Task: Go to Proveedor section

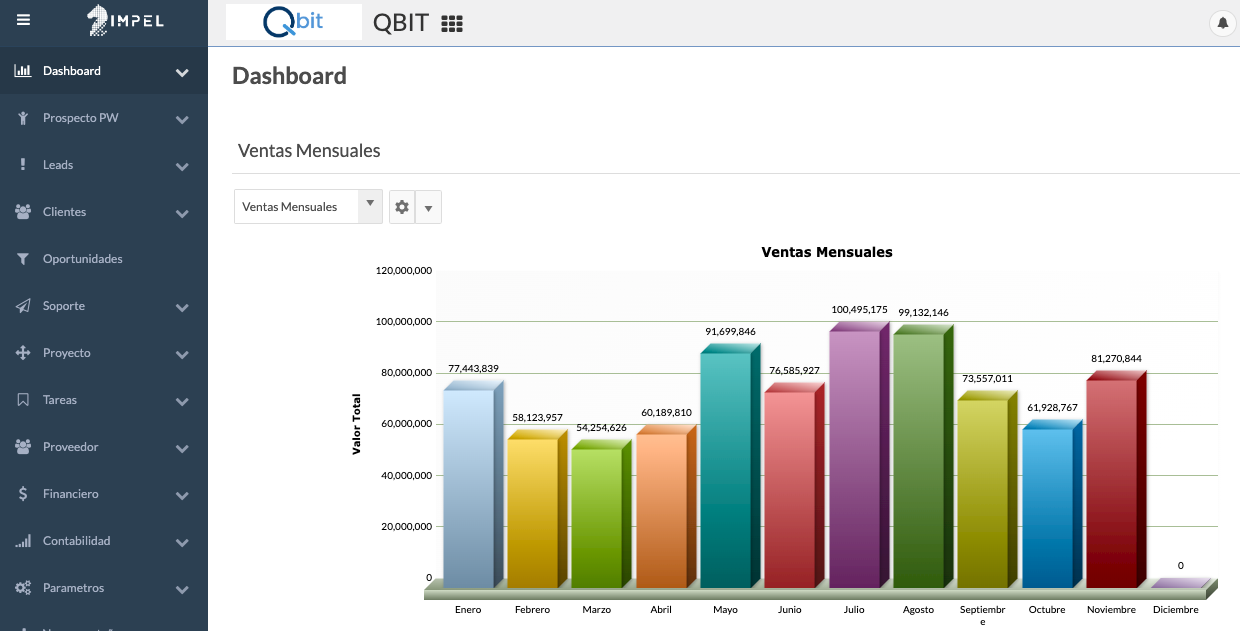Action: (70, 447)
